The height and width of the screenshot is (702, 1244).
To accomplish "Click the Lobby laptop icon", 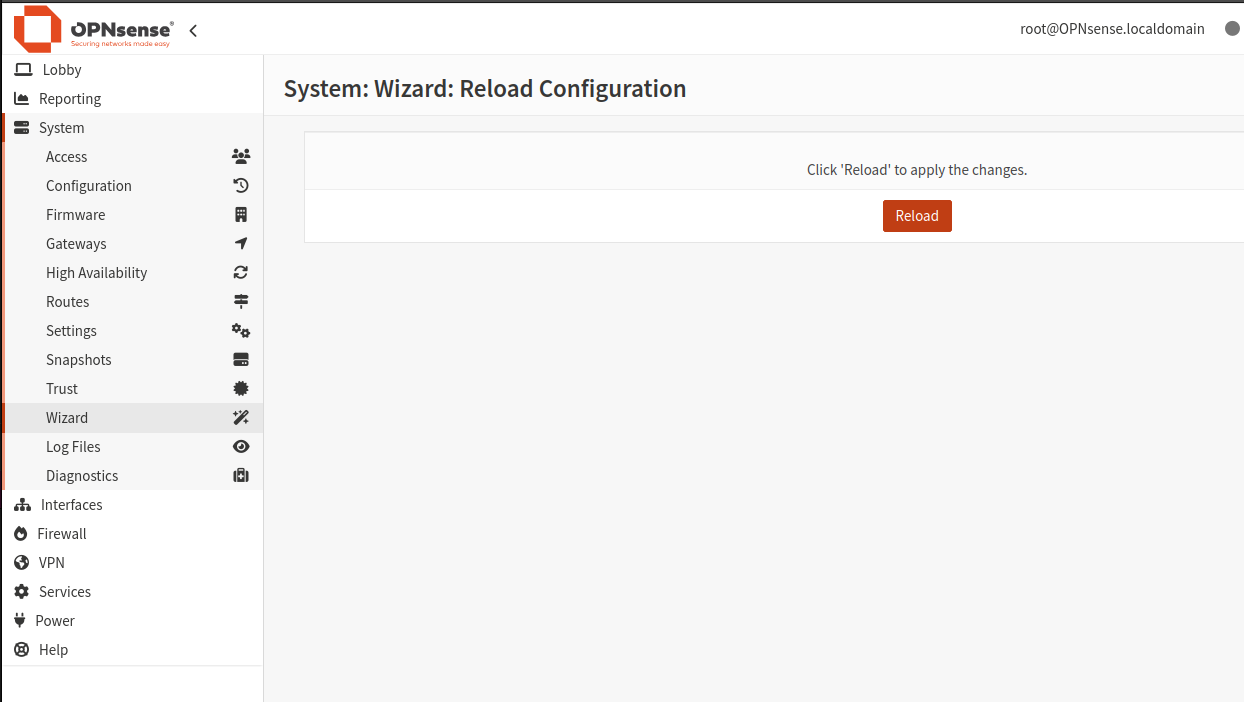I will tap(23, 70).
